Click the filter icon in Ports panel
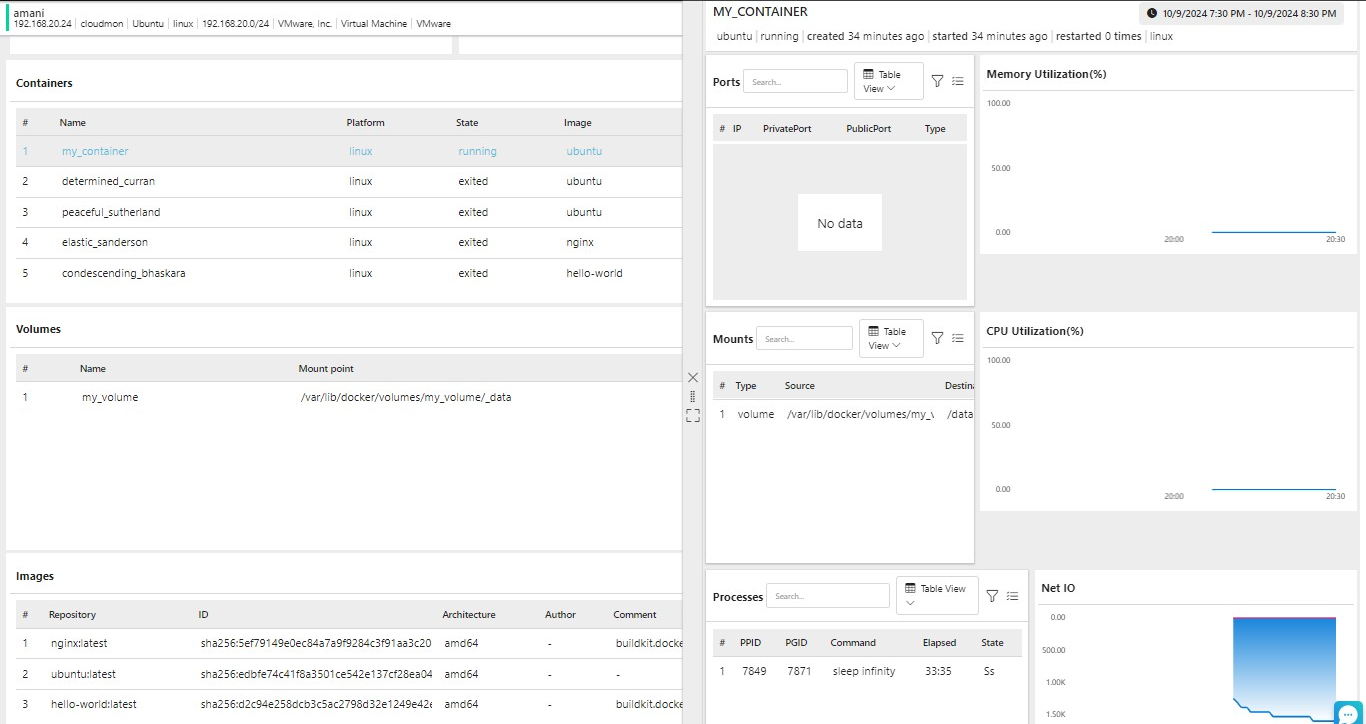1366x724 pixels. pyautogui.click(x=937, y=82)
